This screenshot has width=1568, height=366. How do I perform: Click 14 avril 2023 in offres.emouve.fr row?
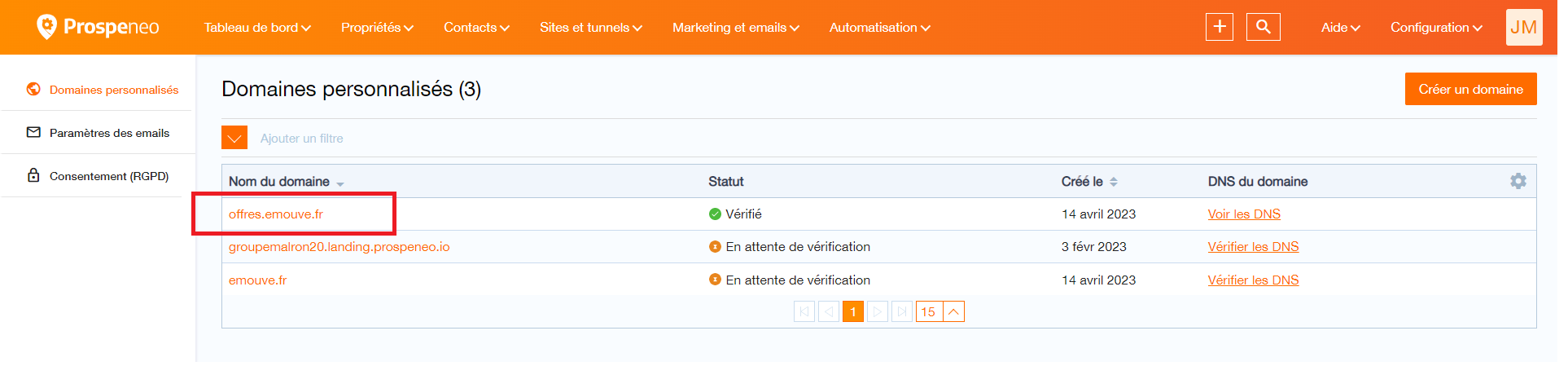1098,214
